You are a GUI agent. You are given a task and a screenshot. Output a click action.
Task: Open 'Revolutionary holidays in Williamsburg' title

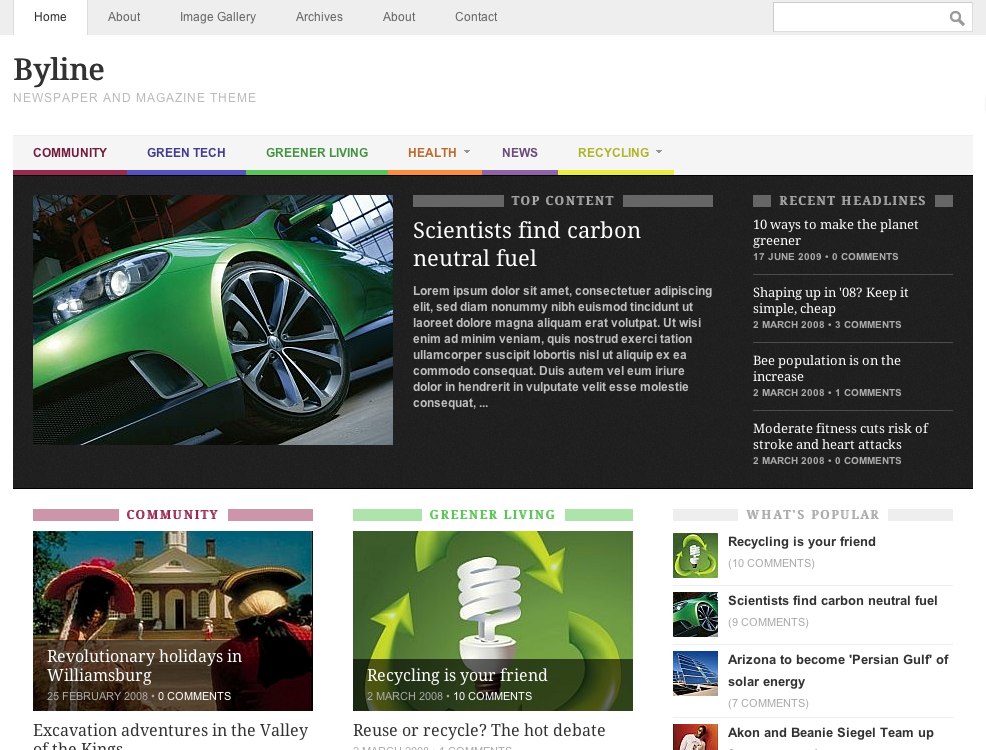pyautogui.click(x=145, y=665)
